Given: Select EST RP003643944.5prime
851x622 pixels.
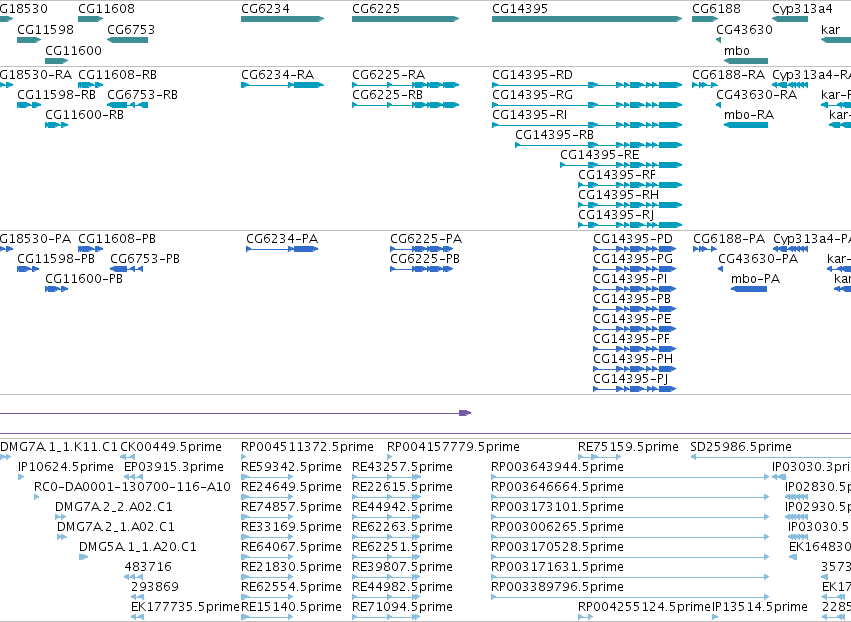Looking at the screenshot, I should [557, 467].
